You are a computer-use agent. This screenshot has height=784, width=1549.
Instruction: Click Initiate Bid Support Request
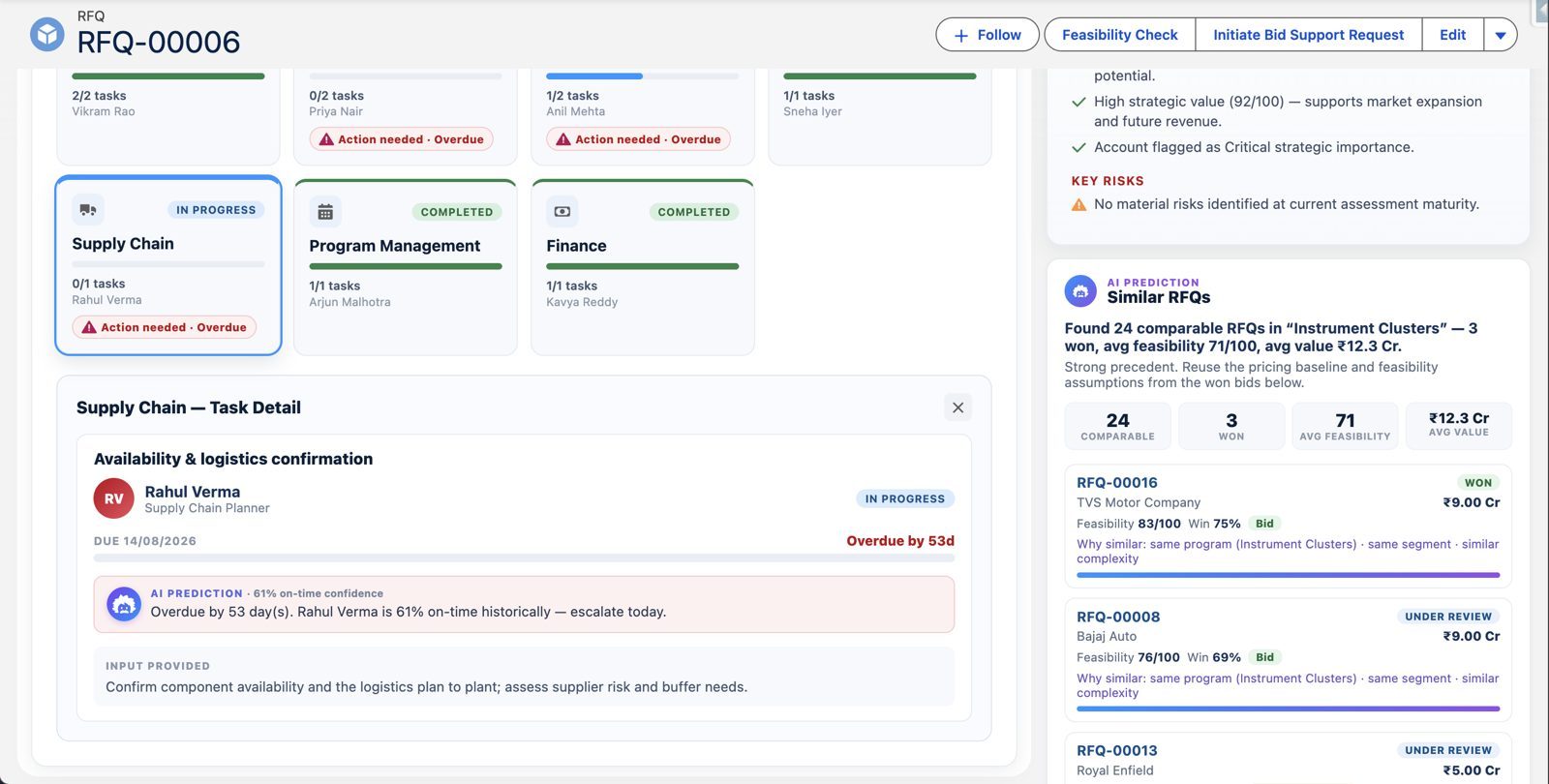click(1309, 35)
